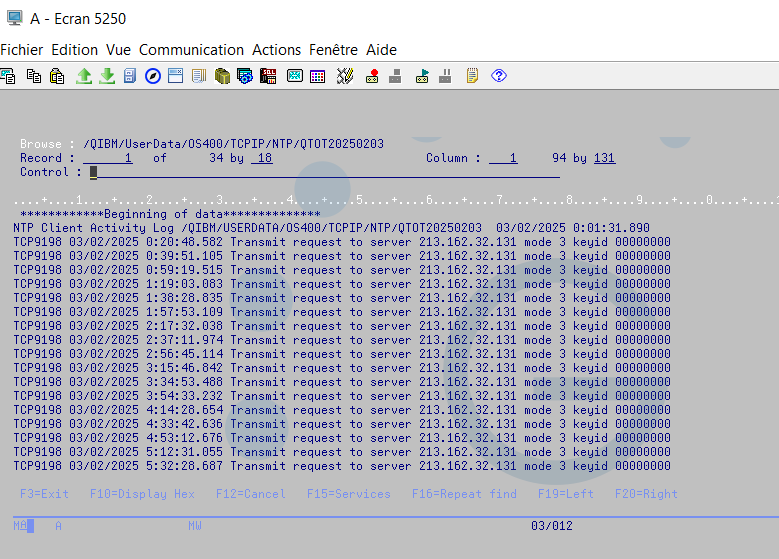Image resolution: width=779 pixels, height=559 pixels.
Task: Click F19=Left function key
Action: pos(566,494)
